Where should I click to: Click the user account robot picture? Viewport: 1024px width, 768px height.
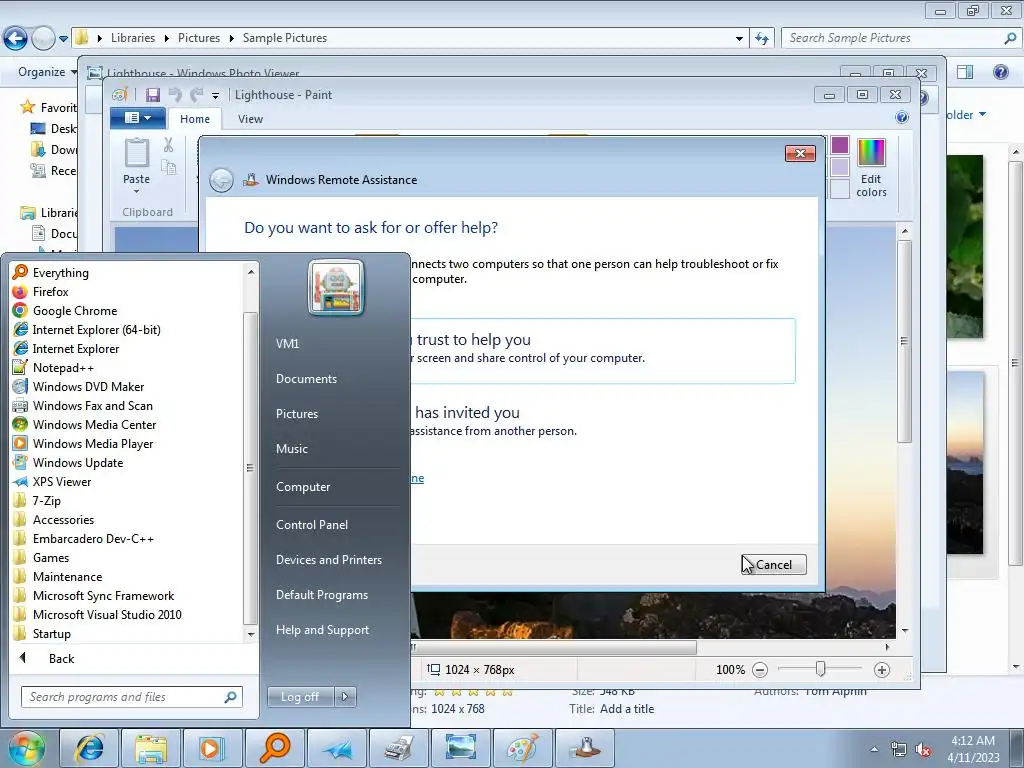(336, 288)
